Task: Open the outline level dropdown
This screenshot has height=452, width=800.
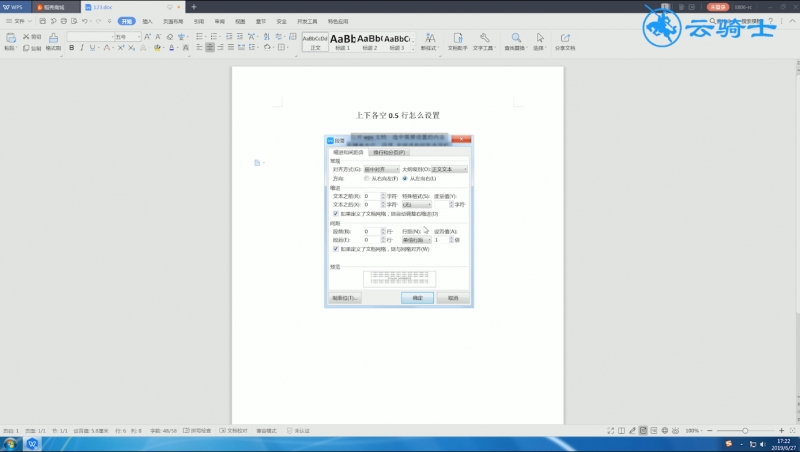Action: click(449, 169)
